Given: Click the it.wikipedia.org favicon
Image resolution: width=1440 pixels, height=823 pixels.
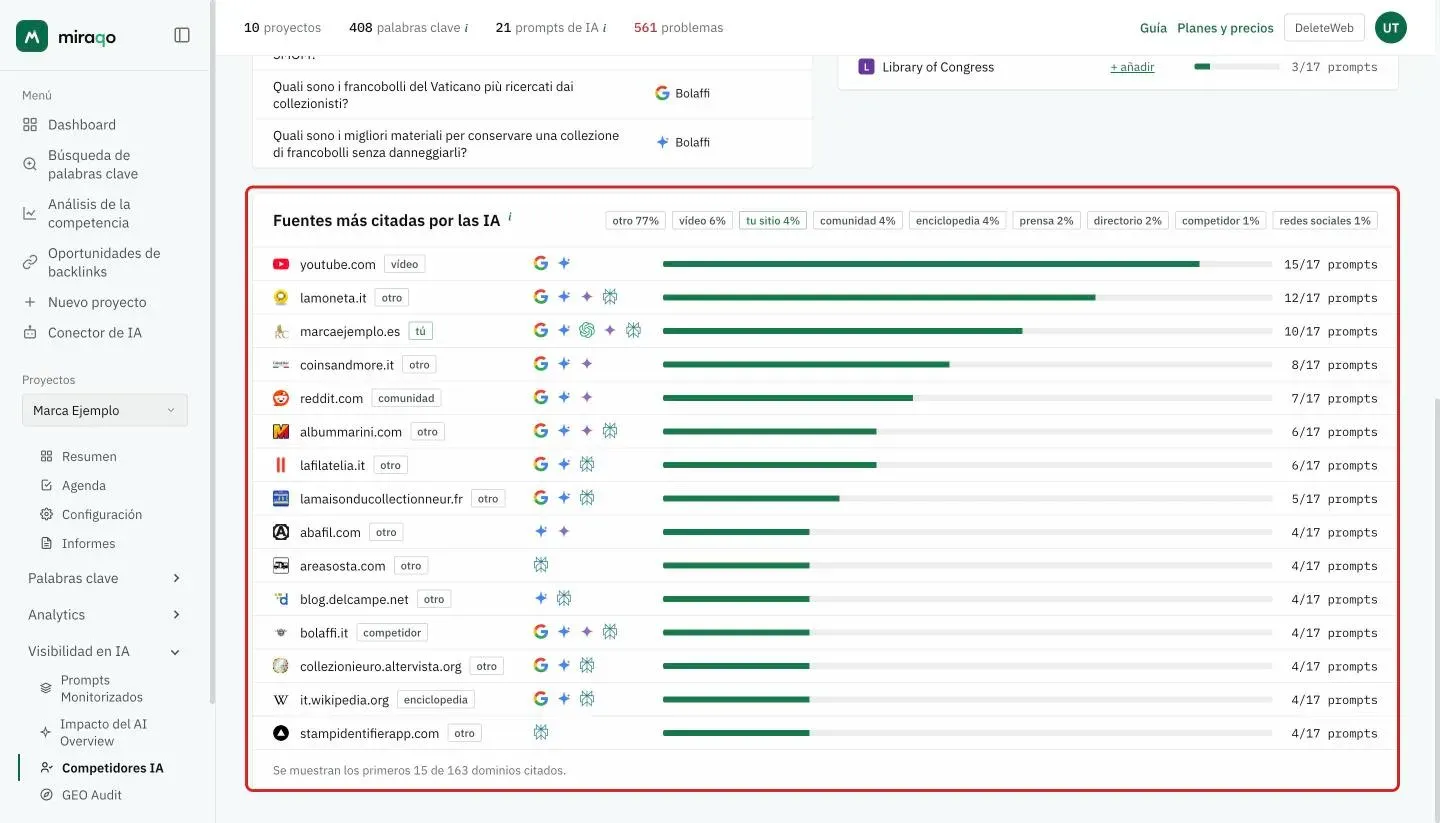Looking at the screenshot, I should (x=281, y=700).
